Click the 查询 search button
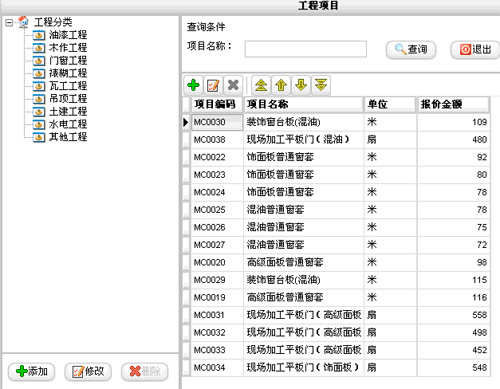The image size is (500, 389). click(x=411, y=50)
